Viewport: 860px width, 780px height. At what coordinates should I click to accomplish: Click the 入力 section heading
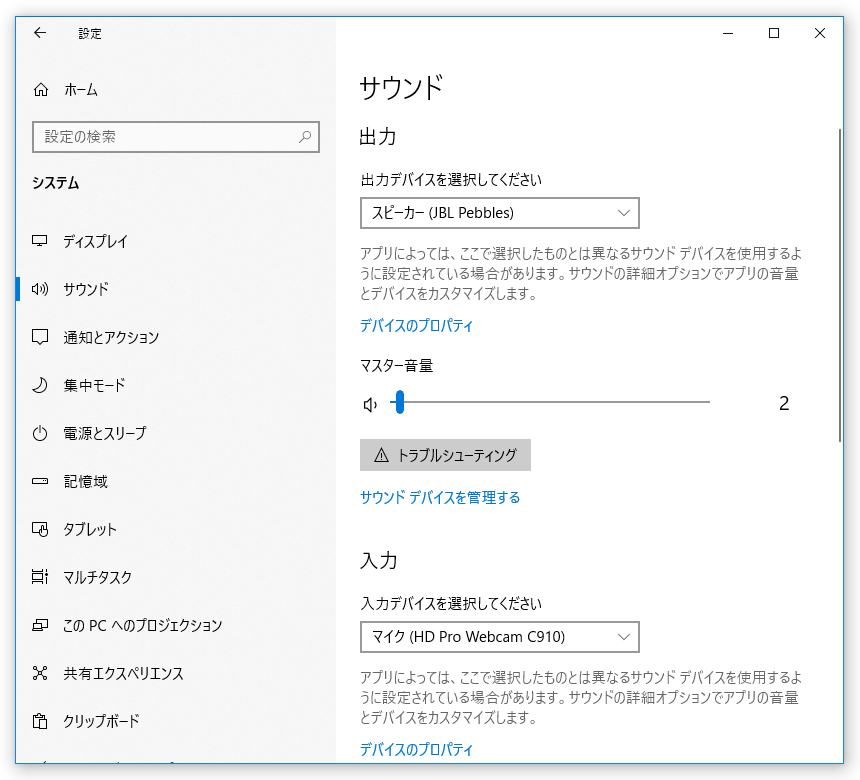click(x=378, y=561)
